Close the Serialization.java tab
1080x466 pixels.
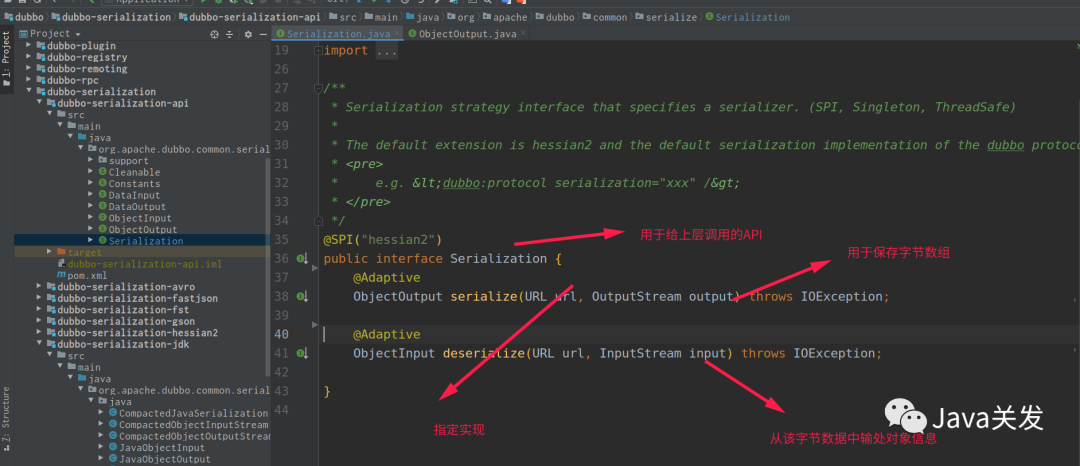(396, 33)
